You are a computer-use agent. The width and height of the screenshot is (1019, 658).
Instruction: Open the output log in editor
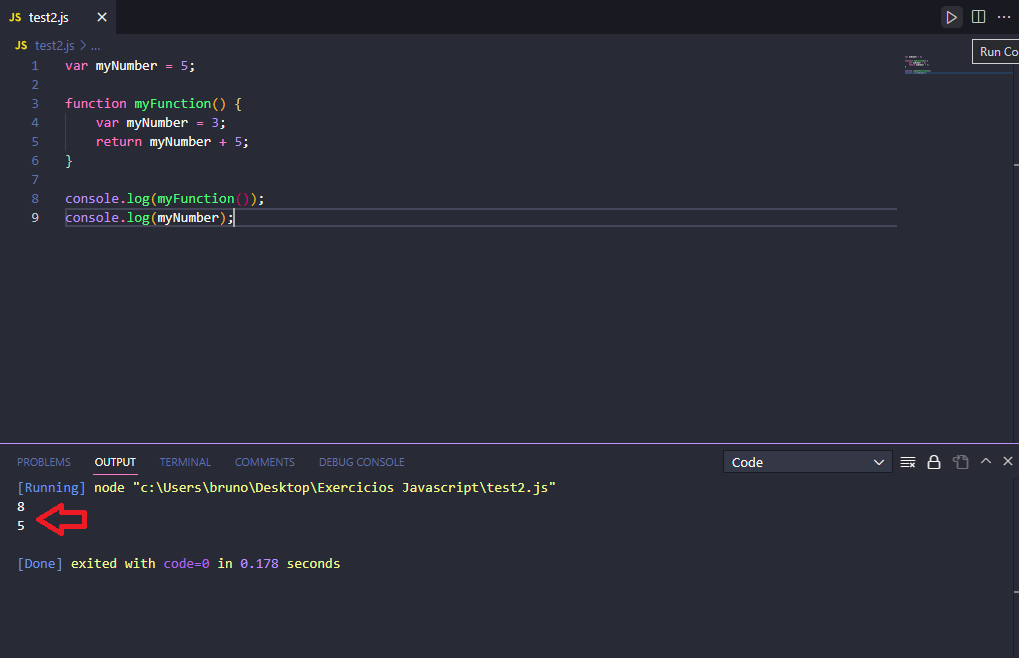tap(961, 462)
